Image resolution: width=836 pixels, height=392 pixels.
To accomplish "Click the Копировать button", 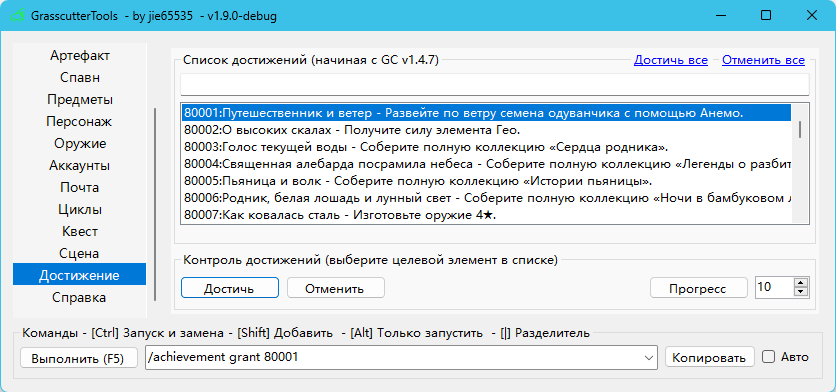I will pyautogui.click(x=710, y=357).
